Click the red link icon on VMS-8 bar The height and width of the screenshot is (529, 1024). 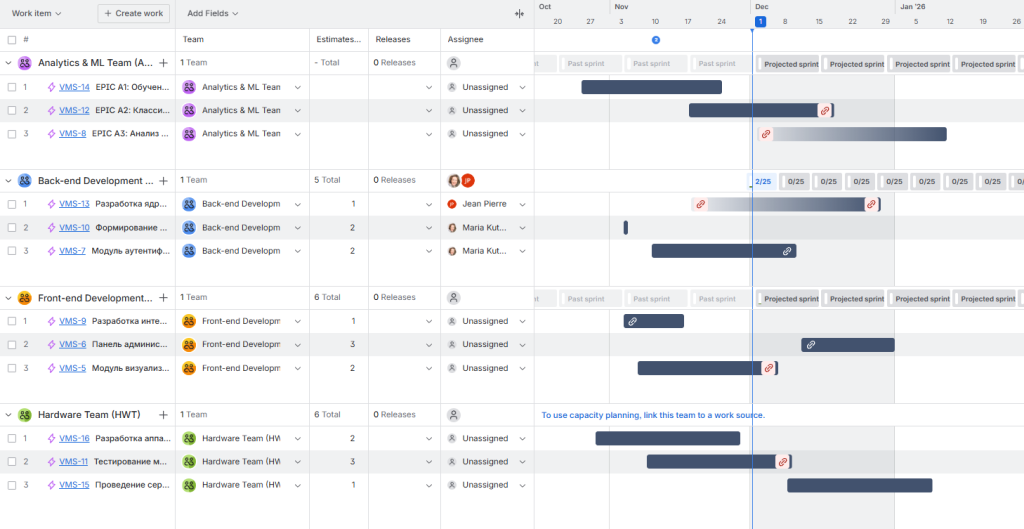[766, 134]
